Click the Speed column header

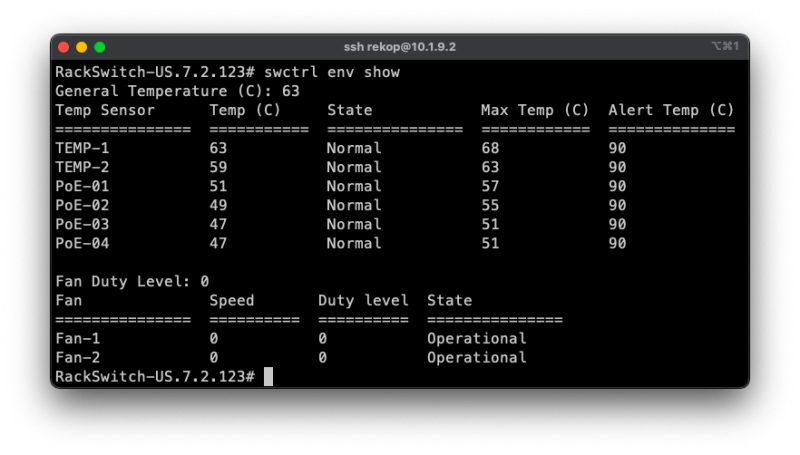click(232, 300)
